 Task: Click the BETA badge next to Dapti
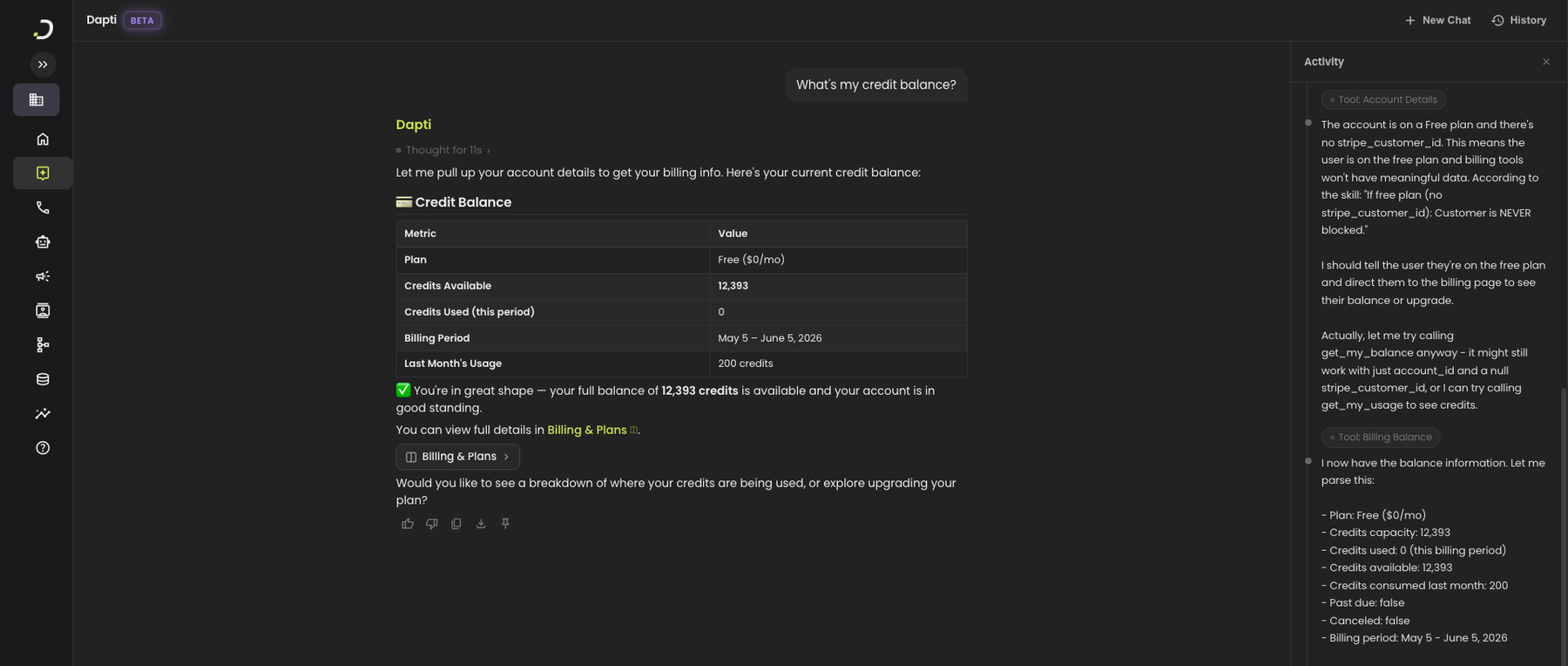tap(142, 20)
